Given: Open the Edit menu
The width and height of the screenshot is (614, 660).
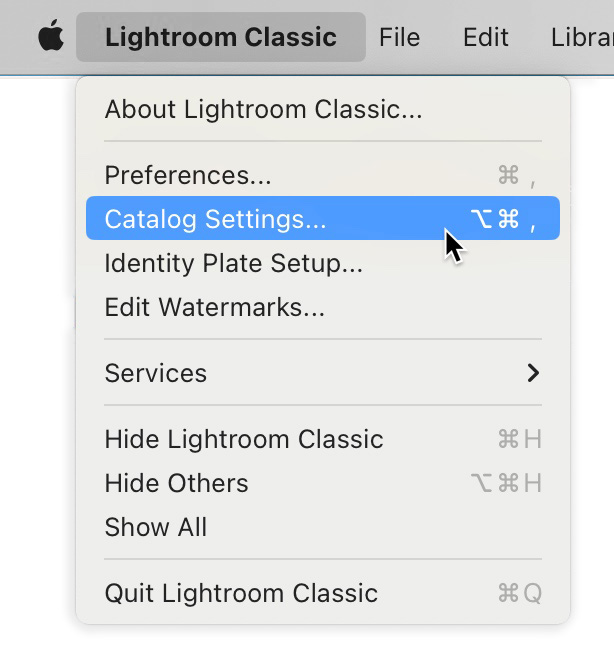Looking at the screenshot, I should pyautogui.click(x=486, y=37).
